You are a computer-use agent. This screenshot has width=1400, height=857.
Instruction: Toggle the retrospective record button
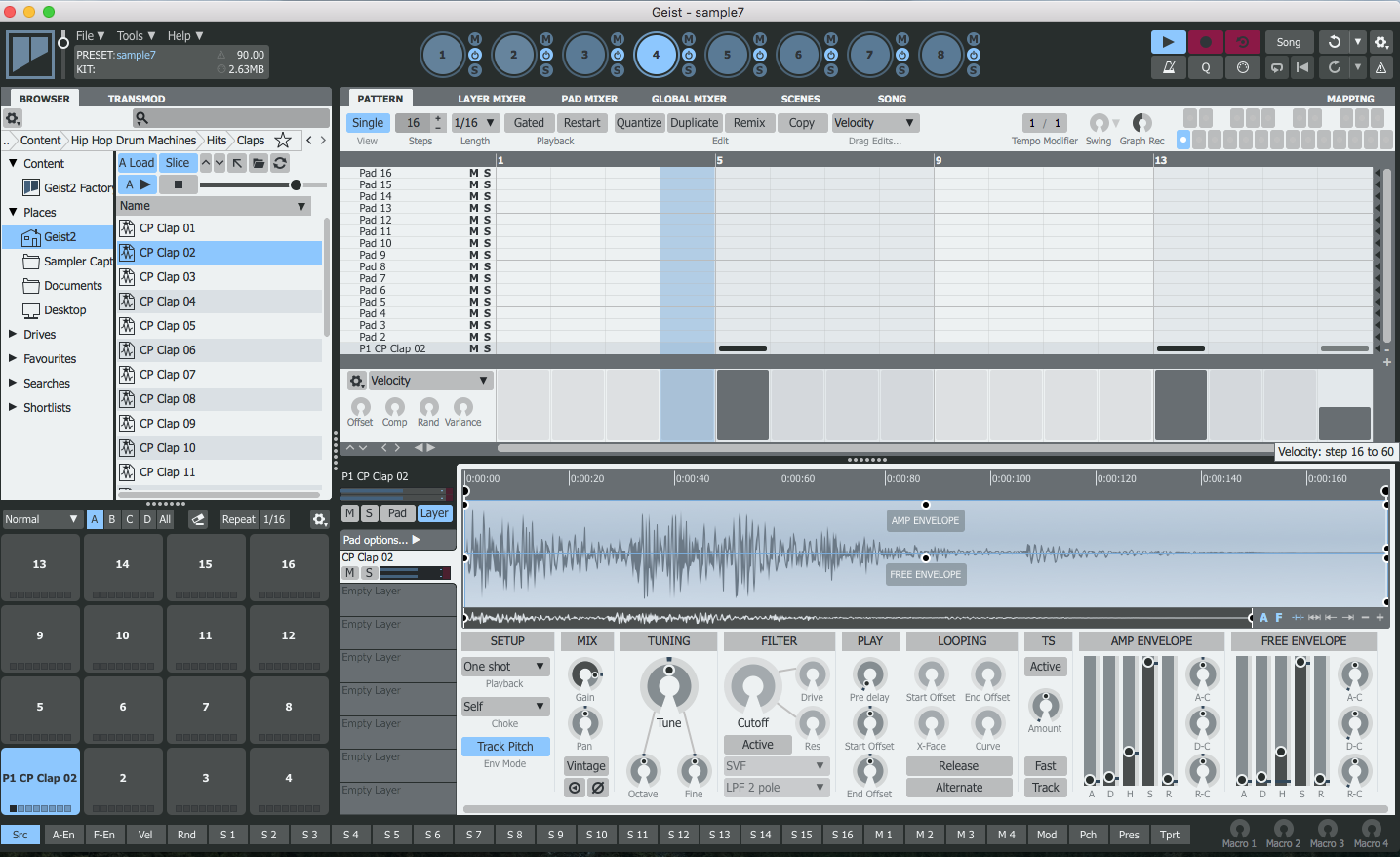tap(1242, 42)
